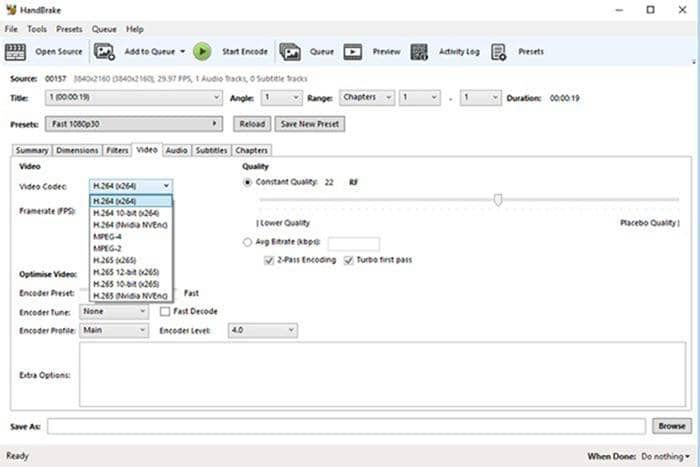Image resolution: width=700 pixels, height=467 pixels.
Task: Click the Activity Log label
Action: pyautogui.click(x=459, y=52)
